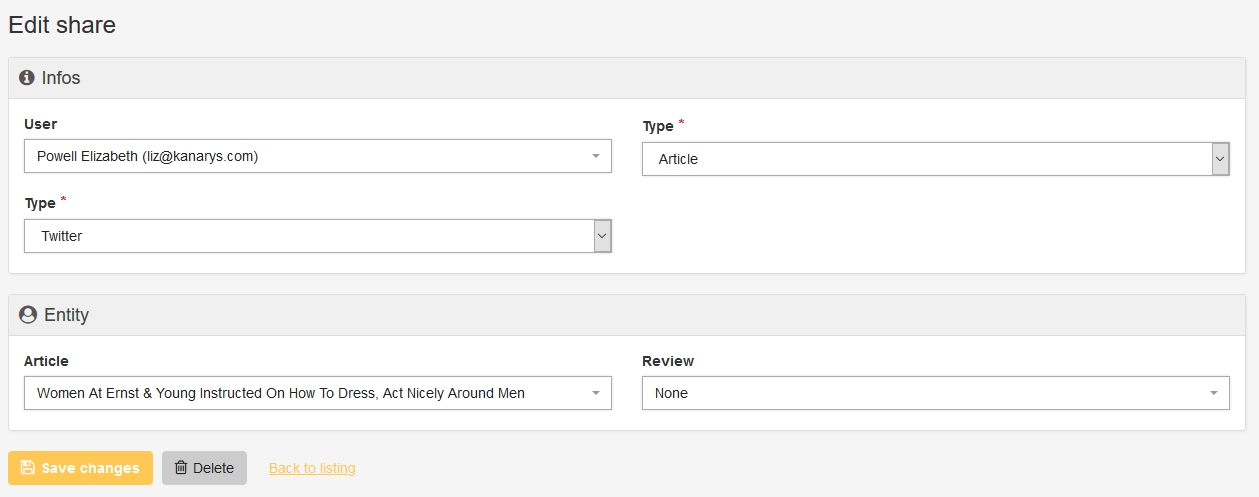
Task: Click the caret in the Review field
Action: (1214, 393)
